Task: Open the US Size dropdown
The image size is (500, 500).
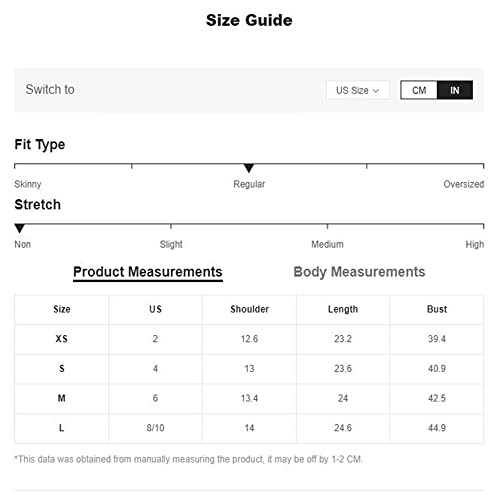Action: tap(358, 90)
